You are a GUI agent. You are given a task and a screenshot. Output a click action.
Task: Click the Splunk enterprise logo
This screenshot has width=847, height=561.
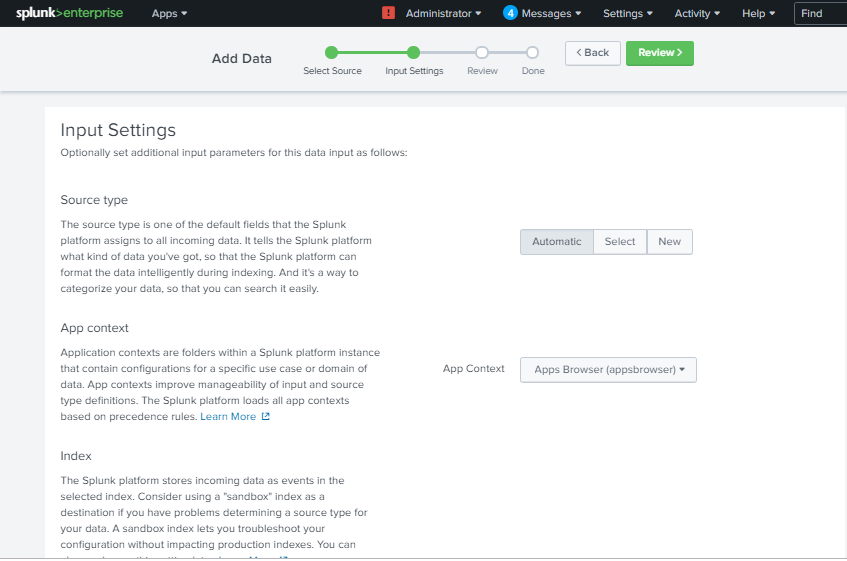tap(69, 13)
